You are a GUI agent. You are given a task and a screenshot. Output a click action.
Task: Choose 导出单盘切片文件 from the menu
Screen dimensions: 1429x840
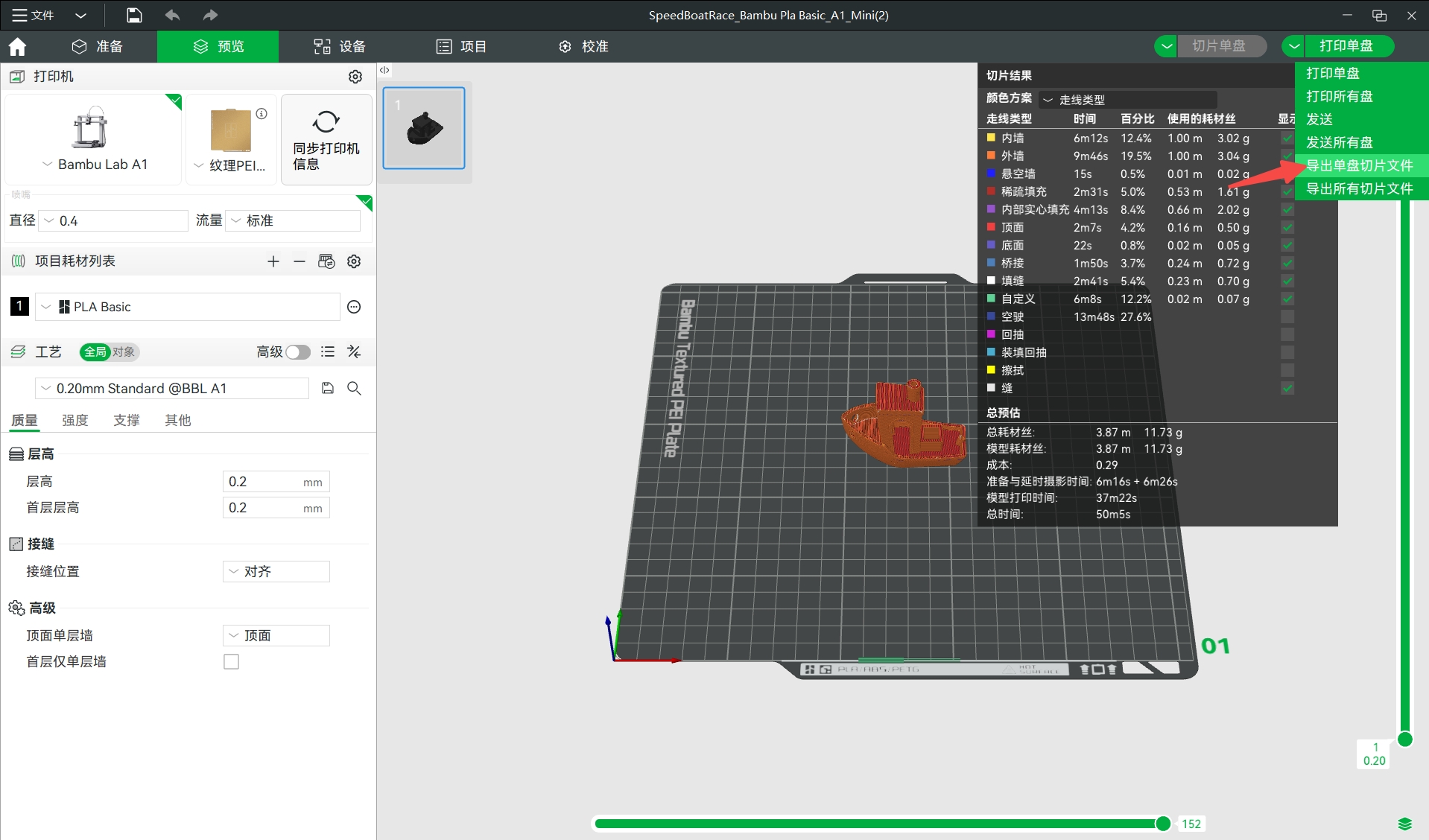1360,165
